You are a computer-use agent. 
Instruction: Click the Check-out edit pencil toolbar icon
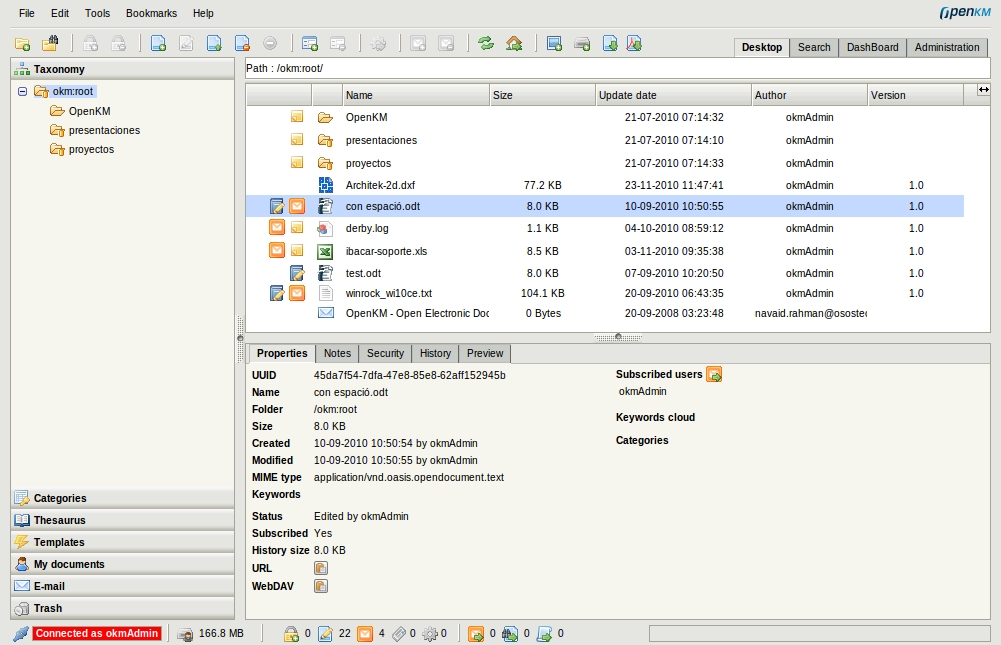186,44
